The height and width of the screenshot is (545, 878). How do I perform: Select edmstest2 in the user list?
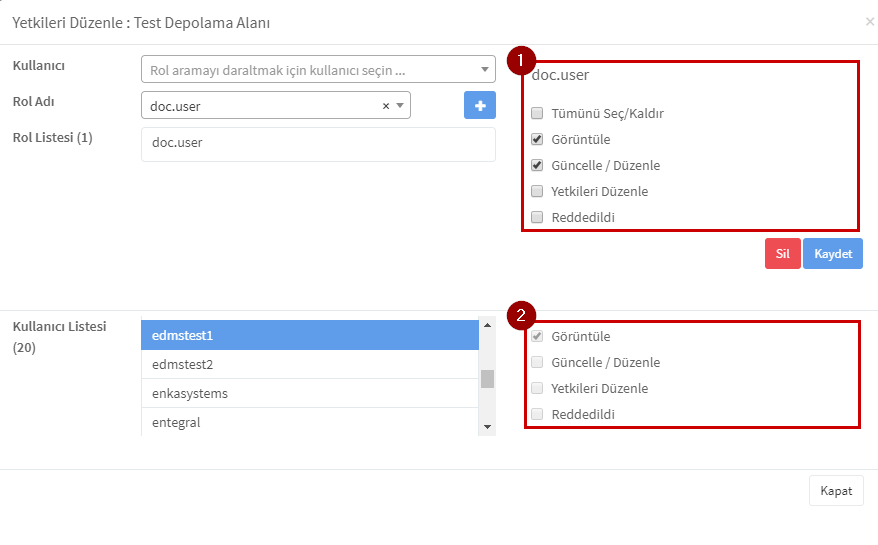pos(310,365)
